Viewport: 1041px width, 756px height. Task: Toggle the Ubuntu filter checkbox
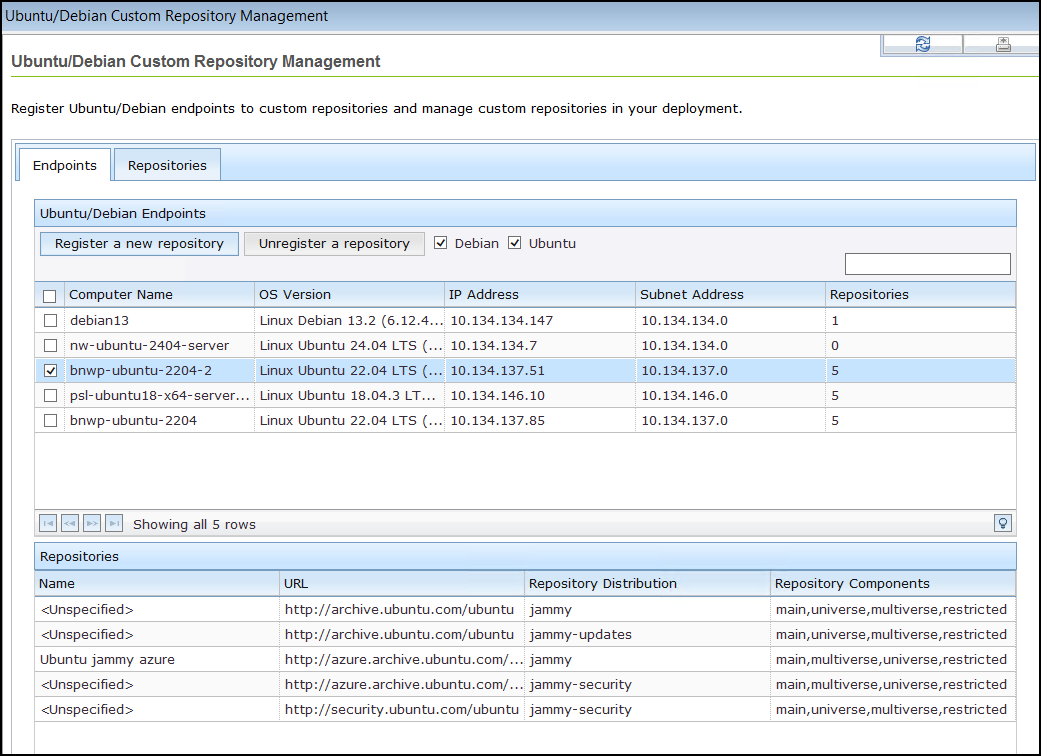pos(515,243)
